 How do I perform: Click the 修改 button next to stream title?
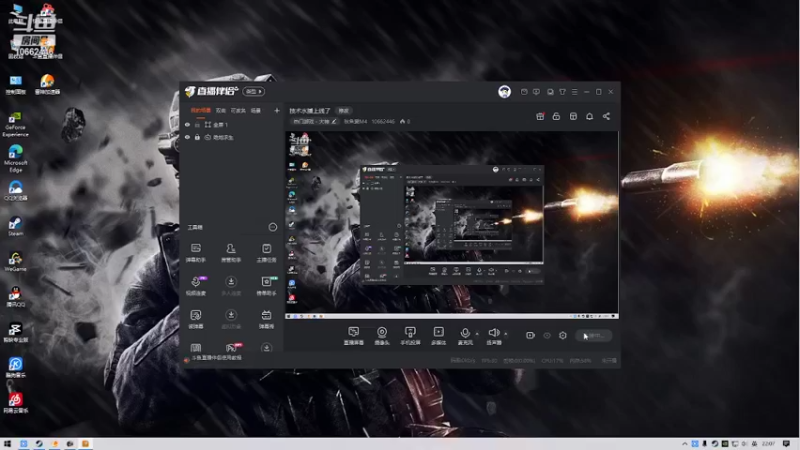click(344, 111)
